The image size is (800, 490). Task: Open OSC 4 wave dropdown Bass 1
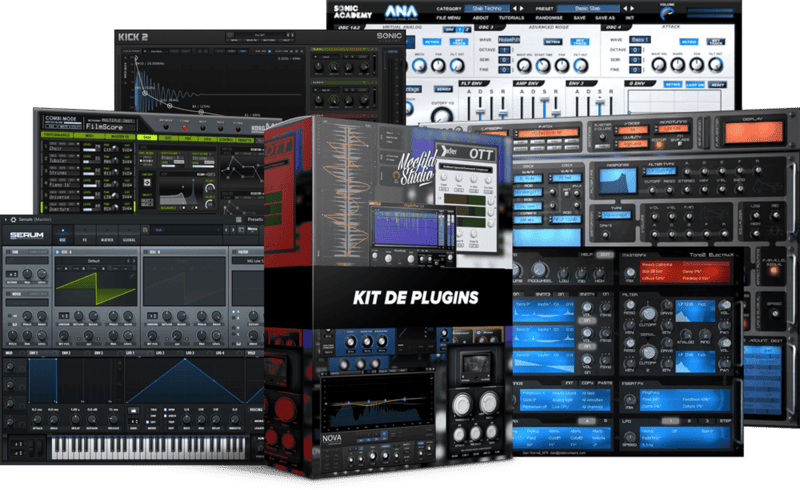[x=639, y=39]
